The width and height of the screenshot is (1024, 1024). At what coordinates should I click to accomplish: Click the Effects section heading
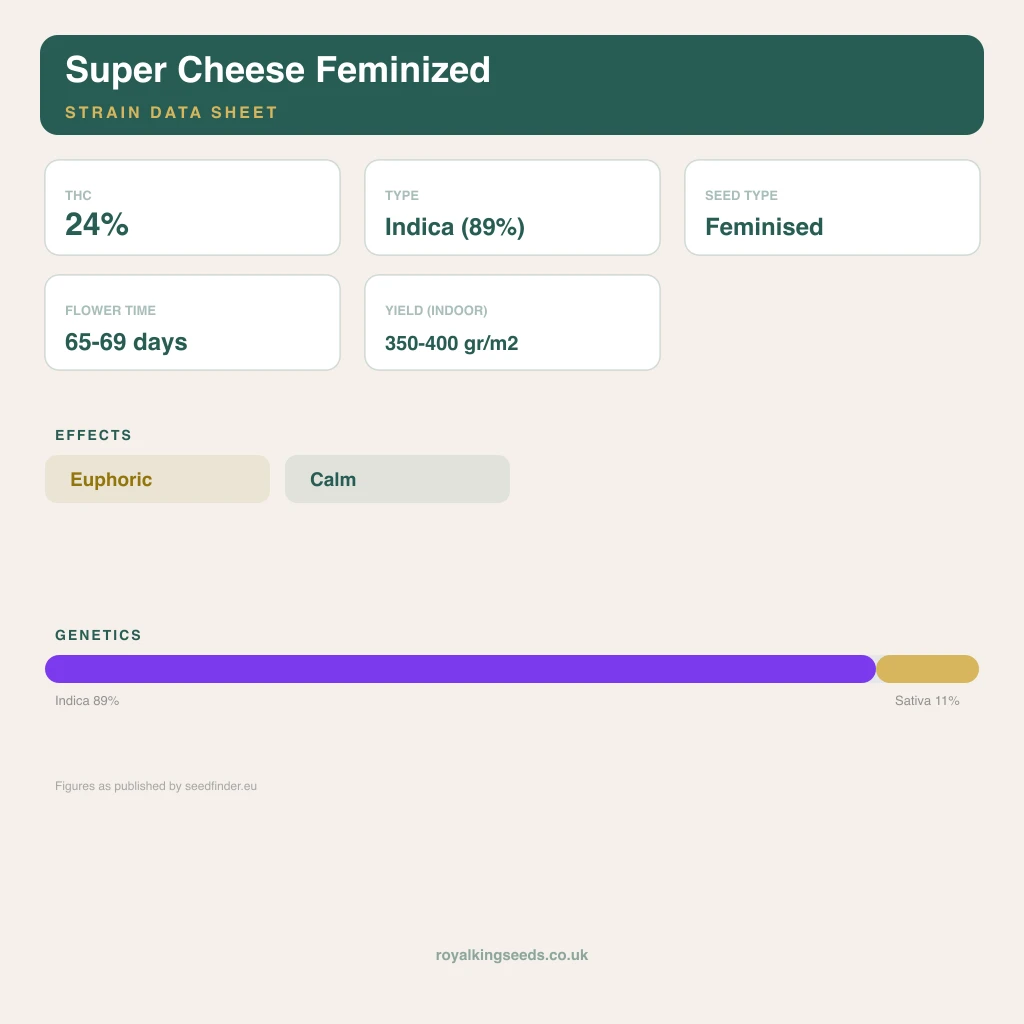pos(93,435)
